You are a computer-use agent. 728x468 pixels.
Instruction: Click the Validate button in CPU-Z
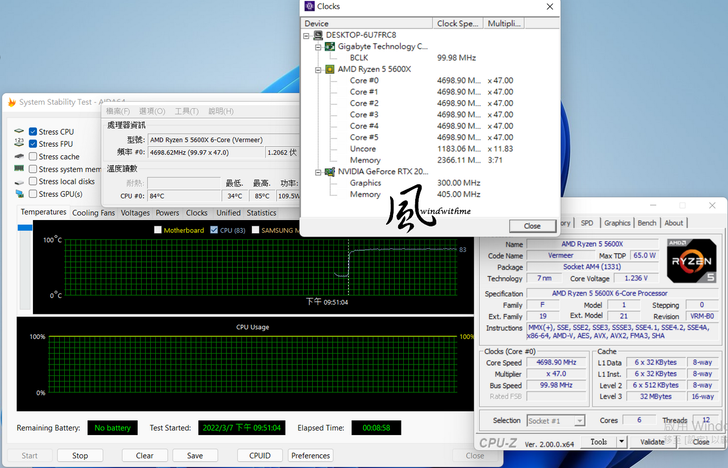652,441
